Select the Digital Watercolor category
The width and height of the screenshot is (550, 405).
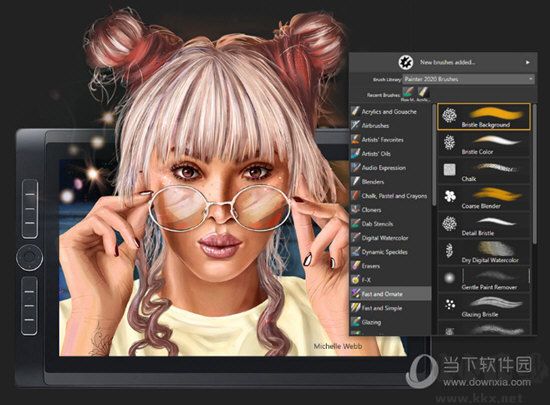(390, 238)
